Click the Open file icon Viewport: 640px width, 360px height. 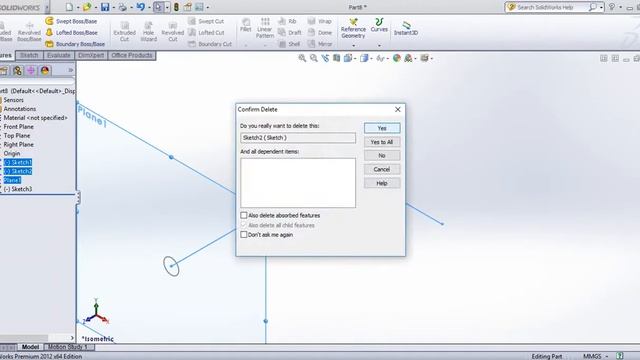tap(87, 7)
